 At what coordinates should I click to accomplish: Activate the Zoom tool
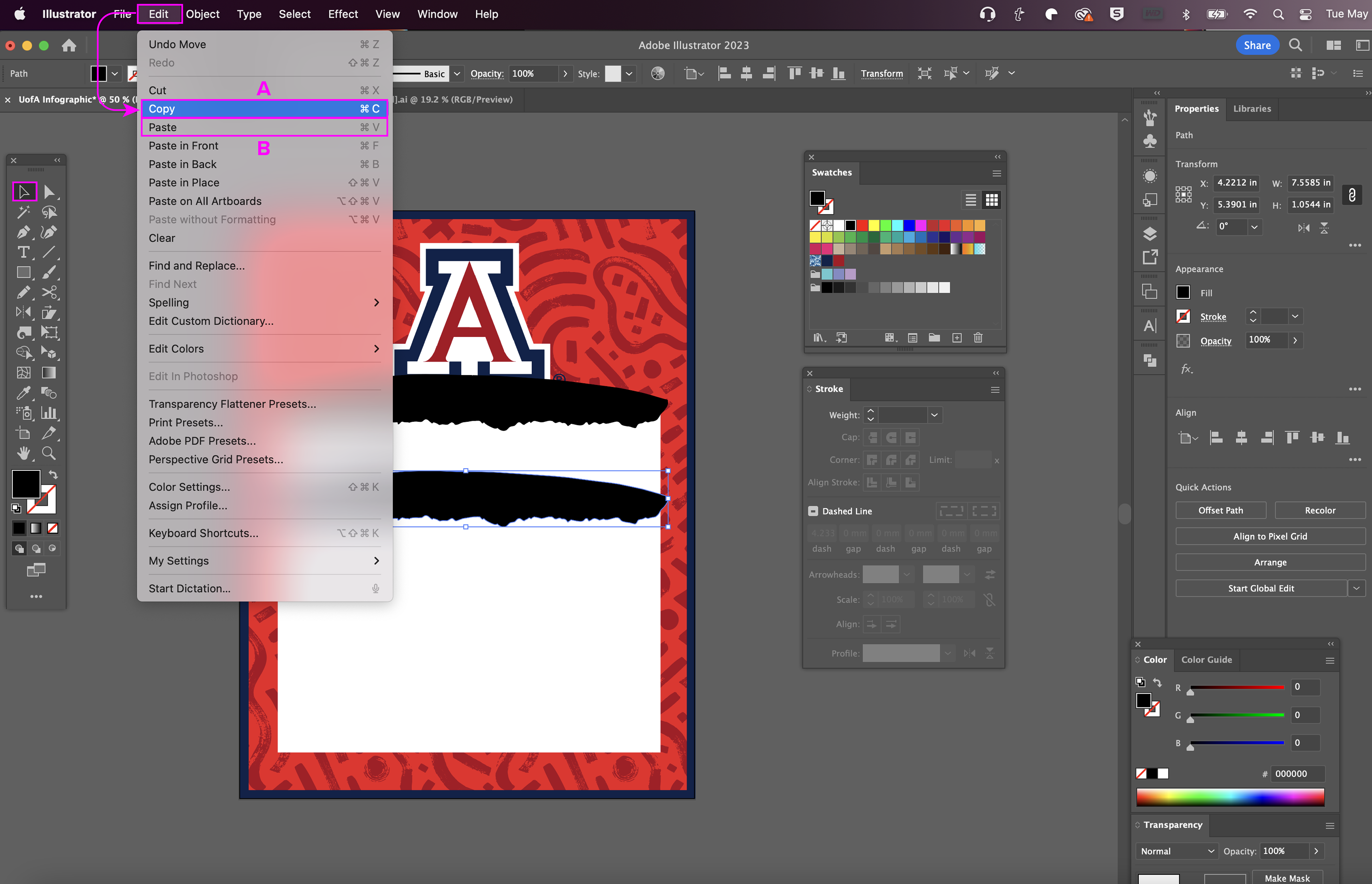click(x=49, y=453)
